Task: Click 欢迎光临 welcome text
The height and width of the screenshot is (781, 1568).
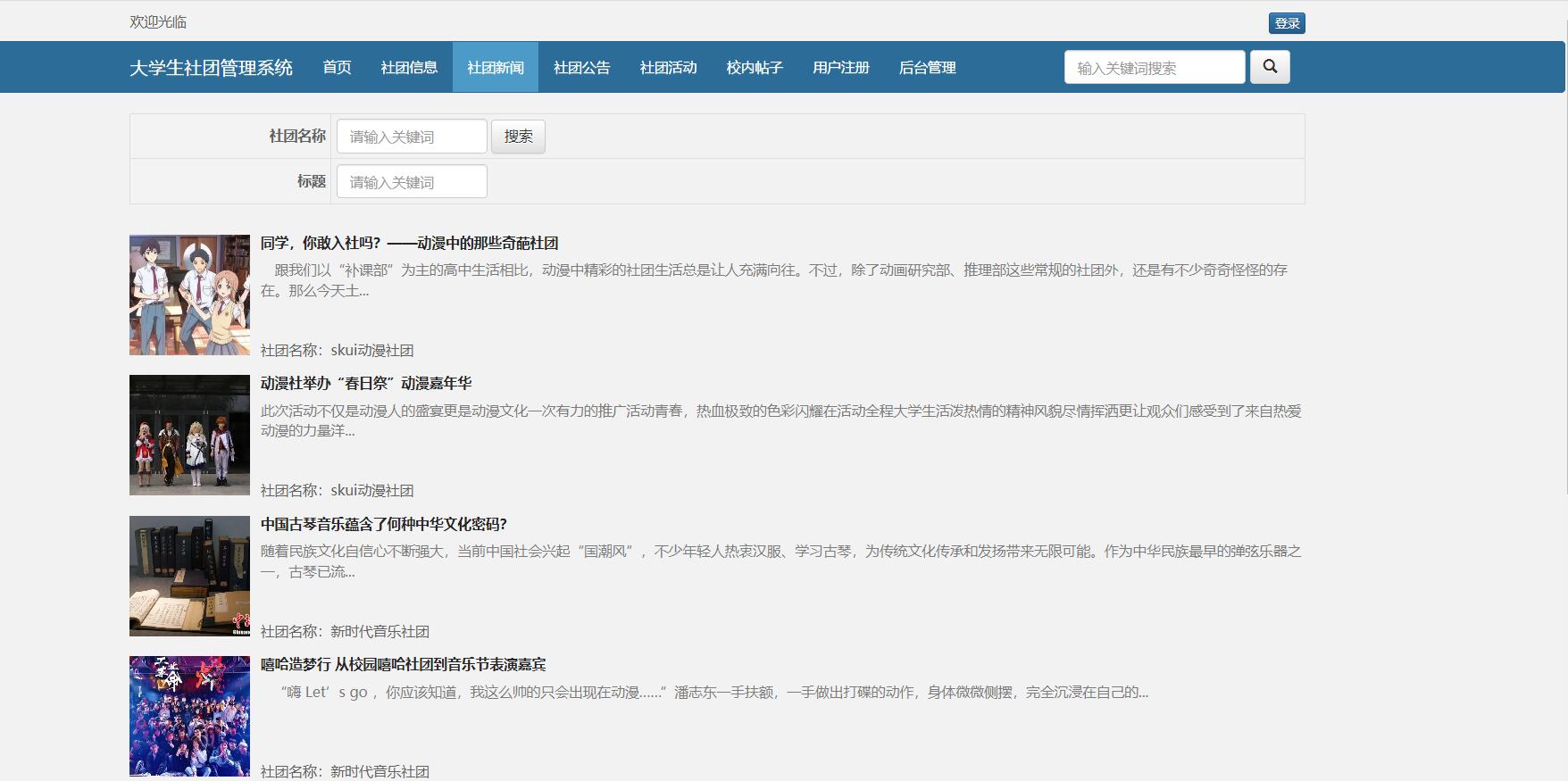Action: [x=158, y=21]
